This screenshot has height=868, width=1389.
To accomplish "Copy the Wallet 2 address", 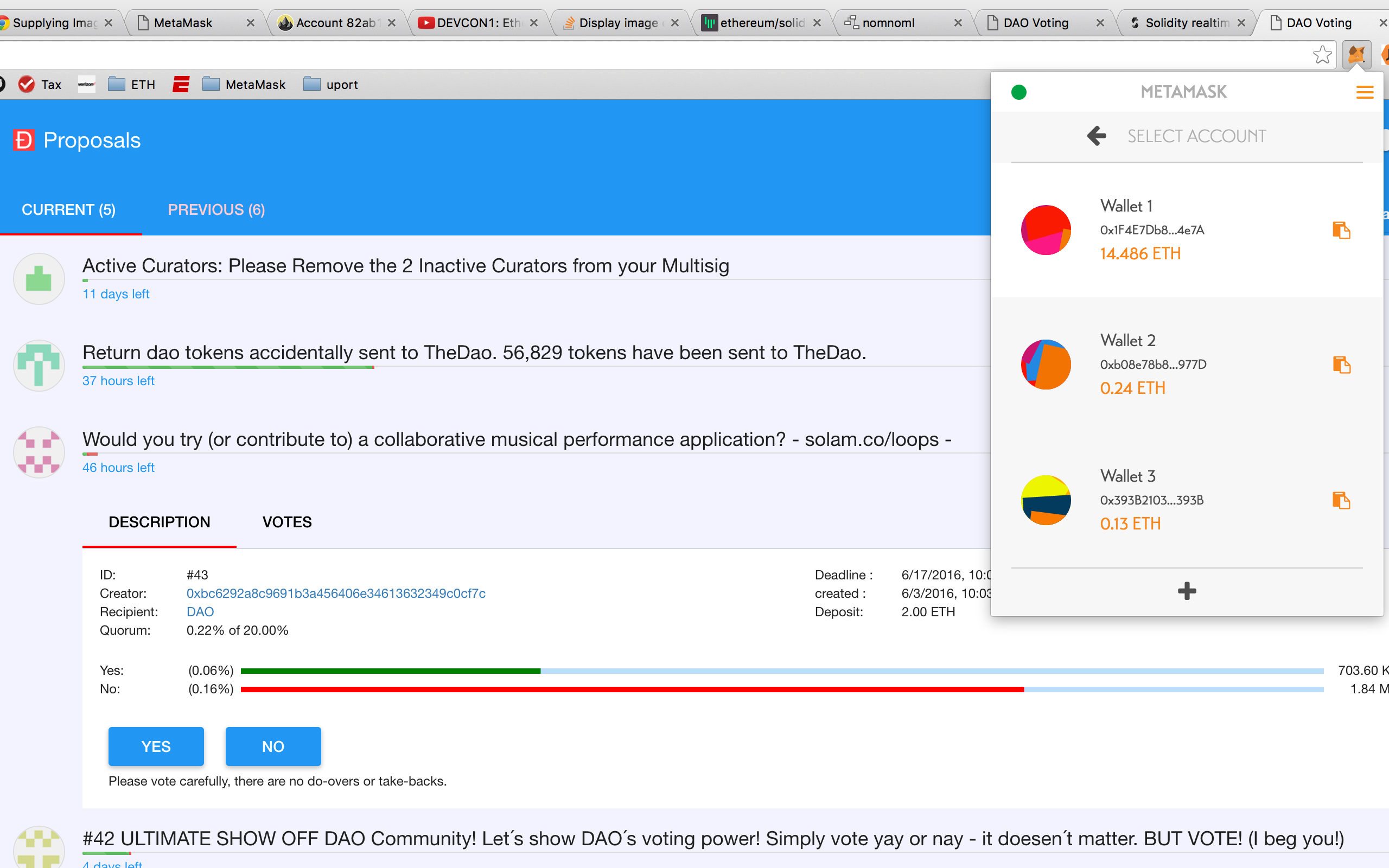I will pyautogui.click(x=1341, y=365).
